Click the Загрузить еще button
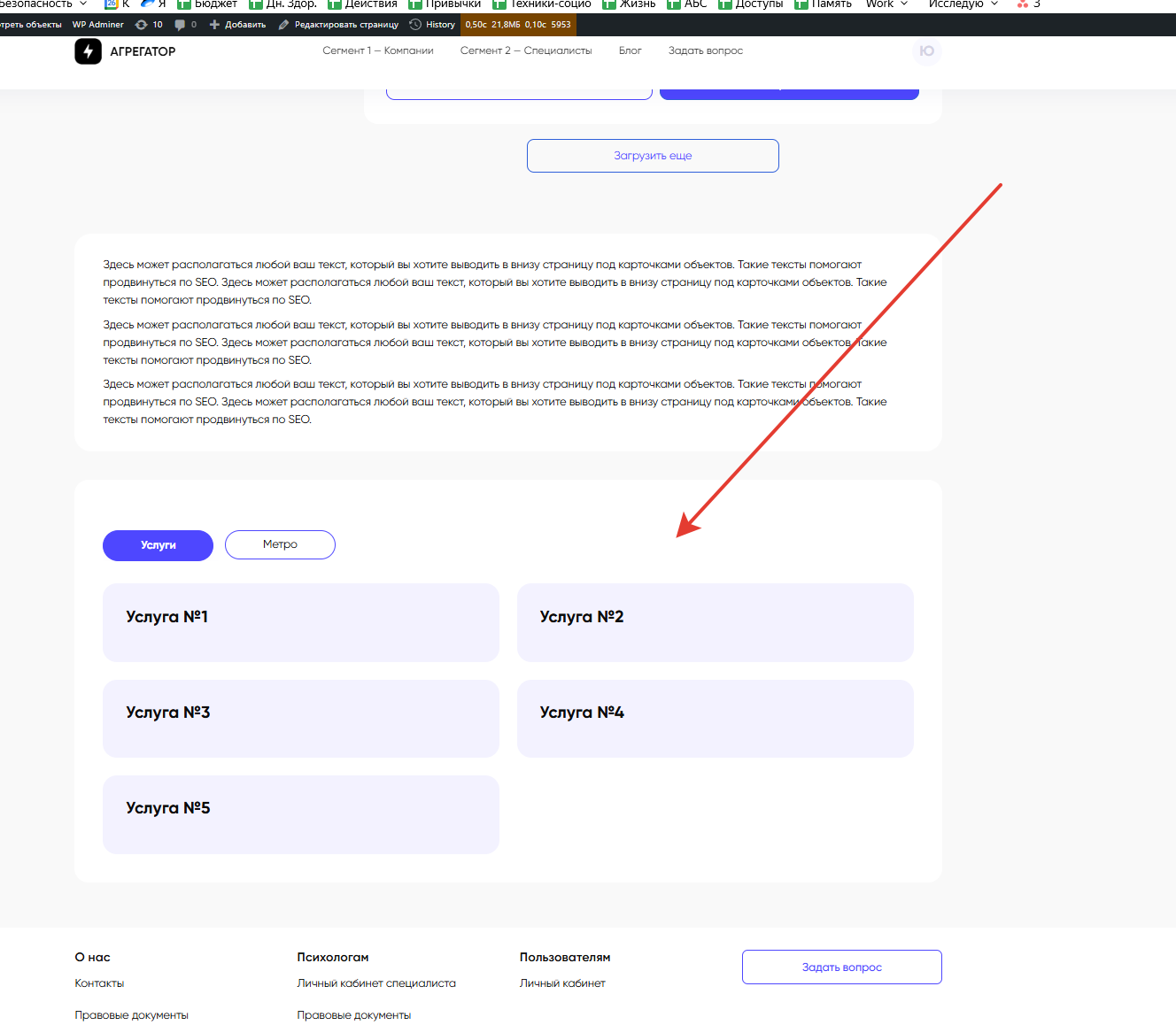Screen dimensions: 1176x1025 pyautogui.click(x=653, y=156)
